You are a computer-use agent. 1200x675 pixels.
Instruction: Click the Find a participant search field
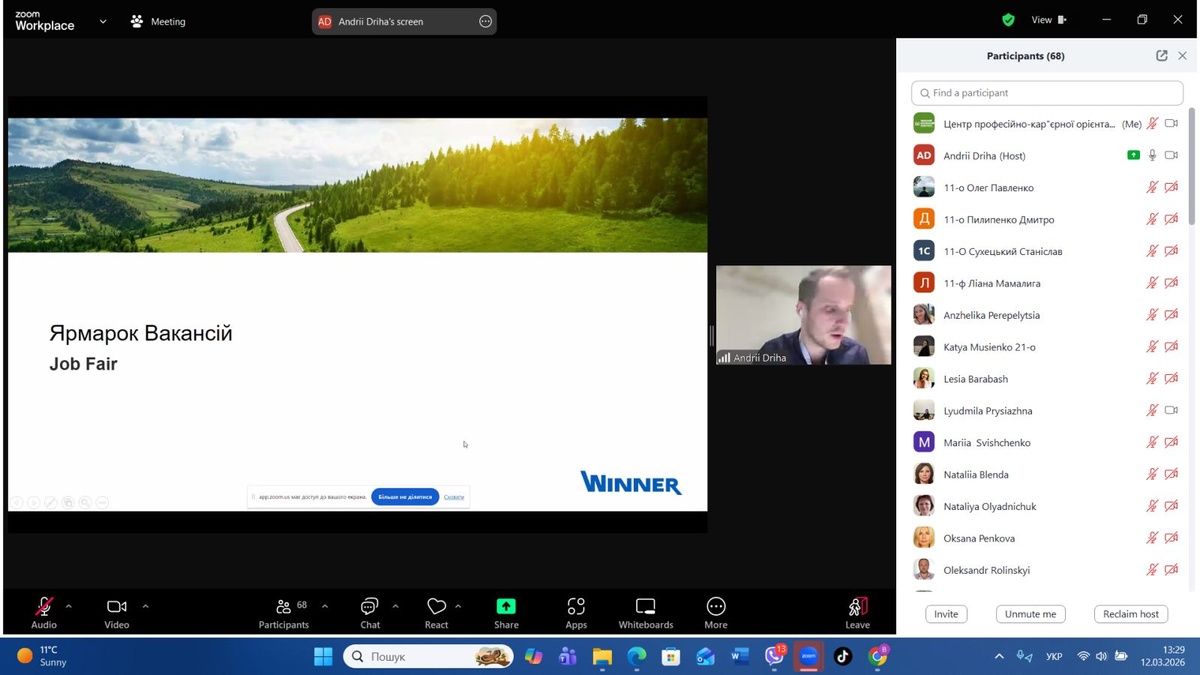[1047, 93]
